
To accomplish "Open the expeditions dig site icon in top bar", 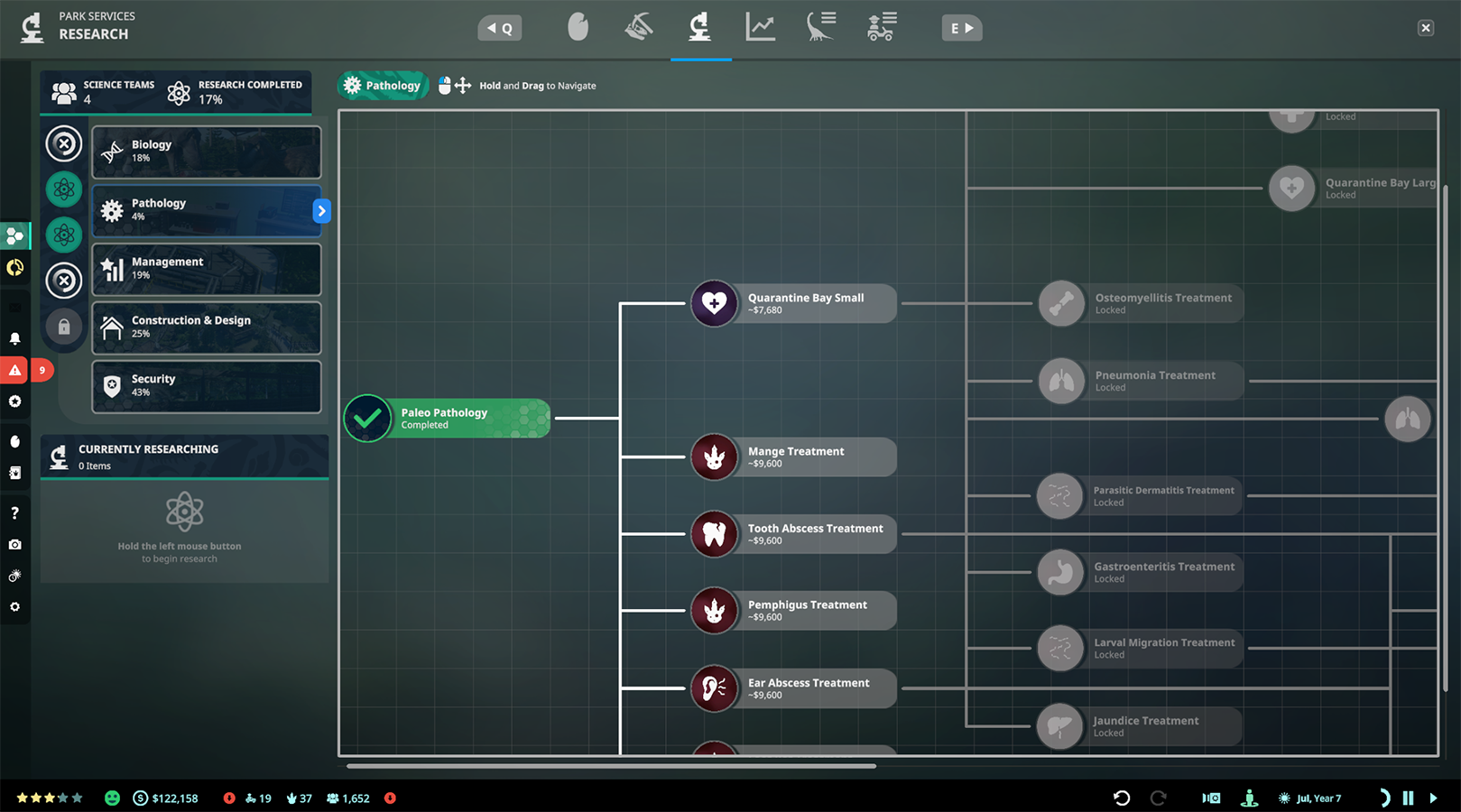I will click(x=639, y=27).
